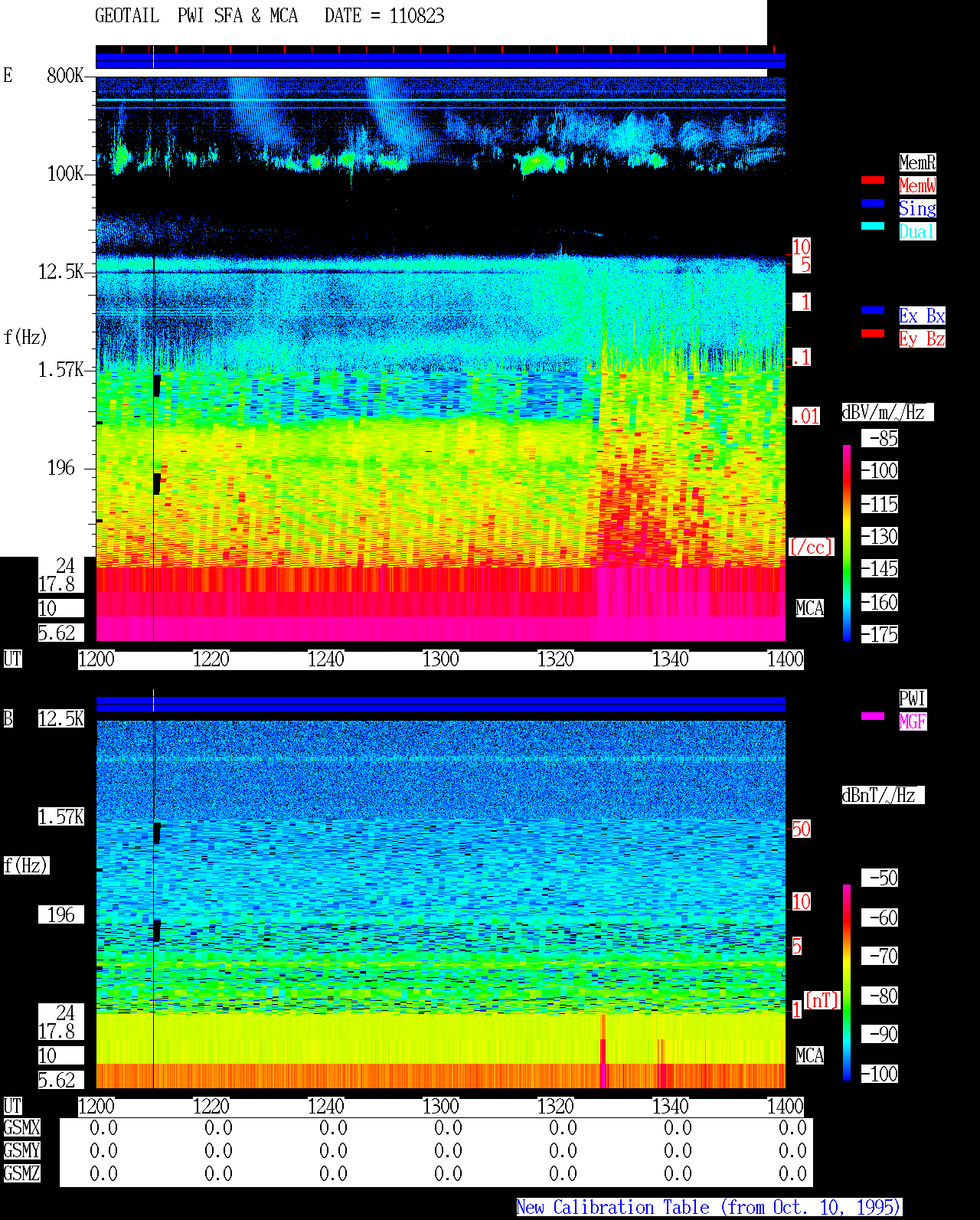The width and height of the screenshot is (980, 1220).
Task: Click the red [/cc] density label
Action: coord(811,547)
